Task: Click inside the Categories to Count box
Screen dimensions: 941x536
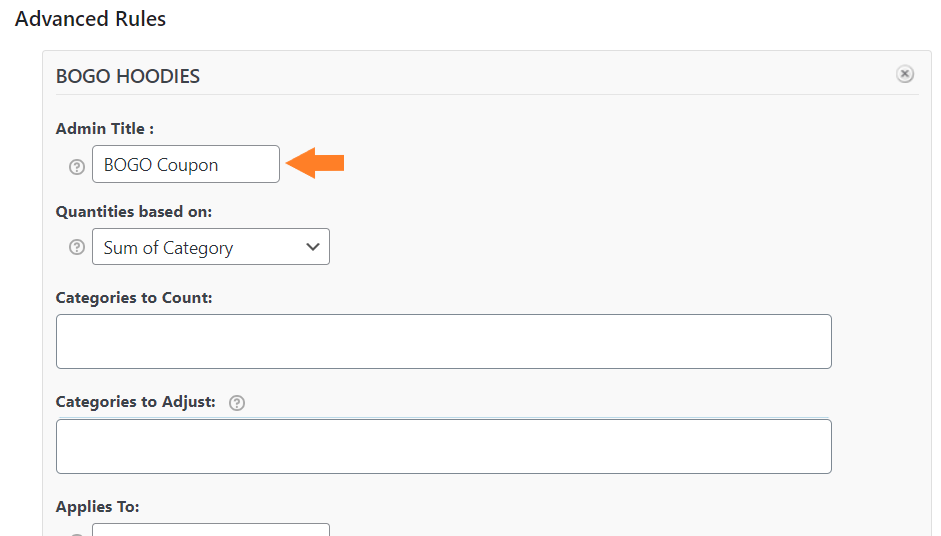Action: coord(443,342)
